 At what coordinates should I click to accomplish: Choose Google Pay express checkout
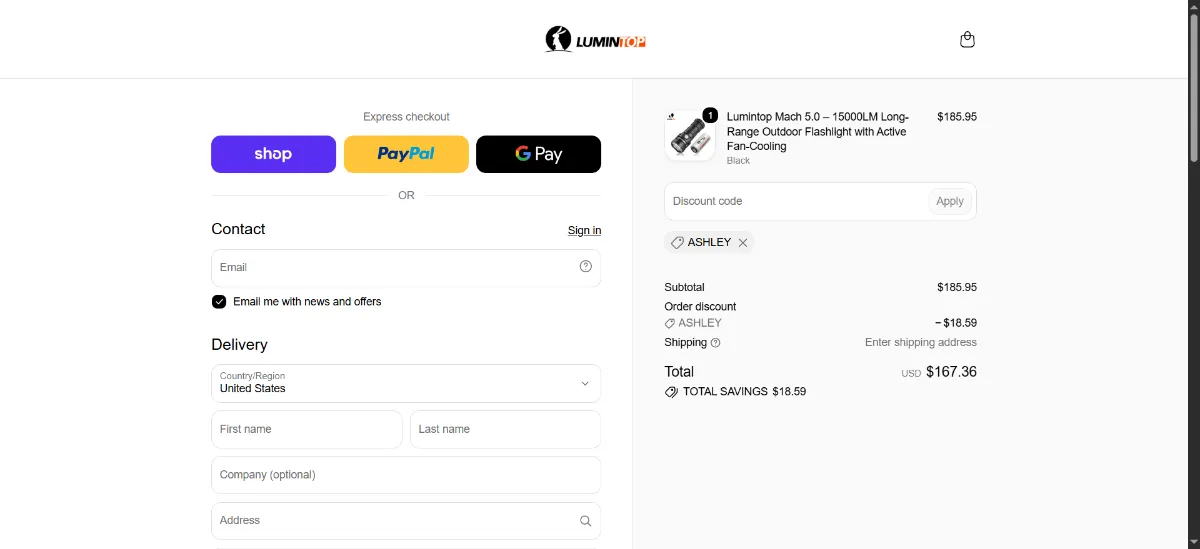(538, 154)
